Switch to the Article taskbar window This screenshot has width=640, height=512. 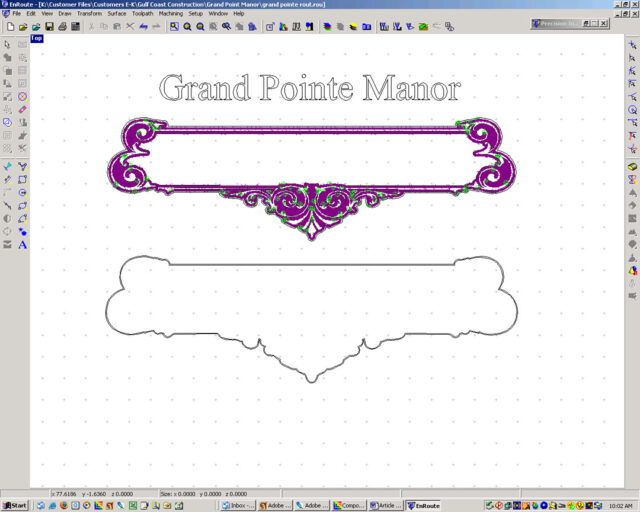pos(385,505)
